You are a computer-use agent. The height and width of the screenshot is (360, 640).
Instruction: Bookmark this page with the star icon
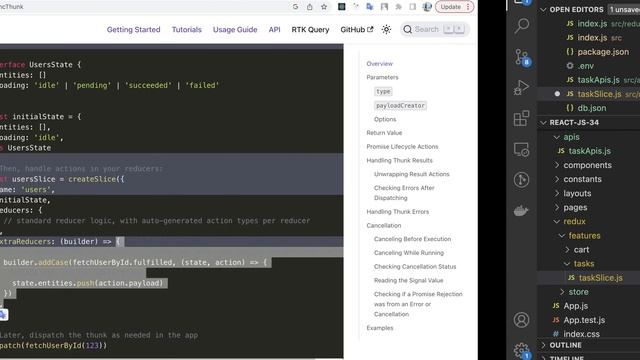pyautogui.click(x=324, y=7)
